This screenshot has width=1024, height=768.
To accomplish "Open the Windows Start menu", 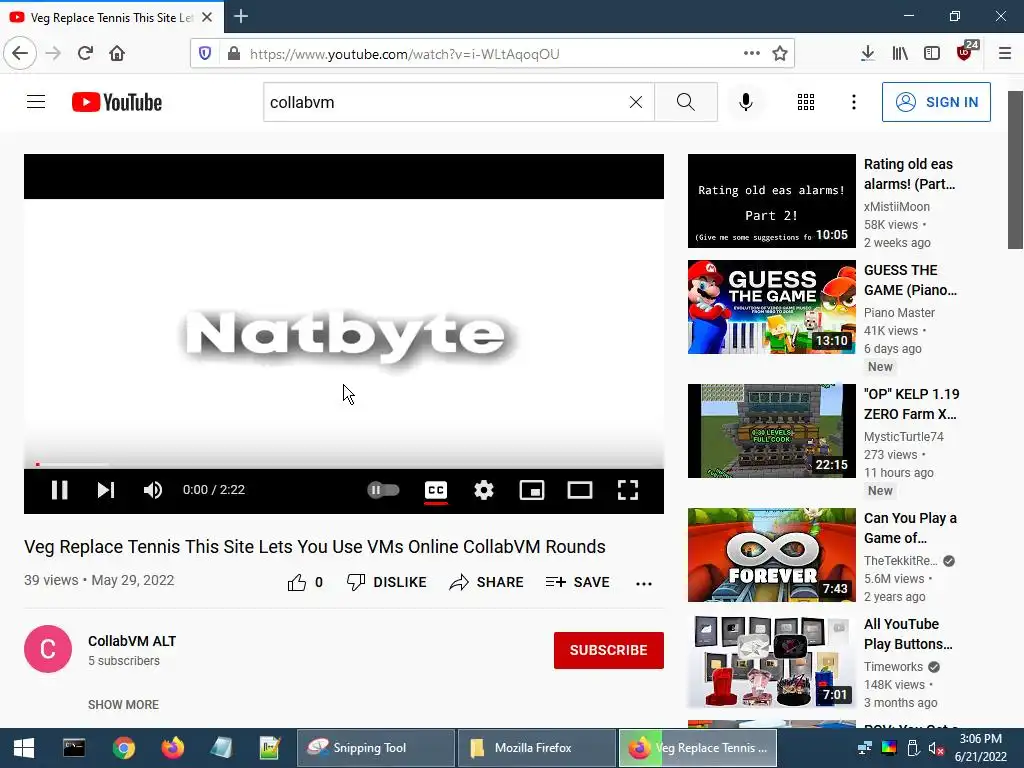I will pyautogui.click(x=24, y=748).
